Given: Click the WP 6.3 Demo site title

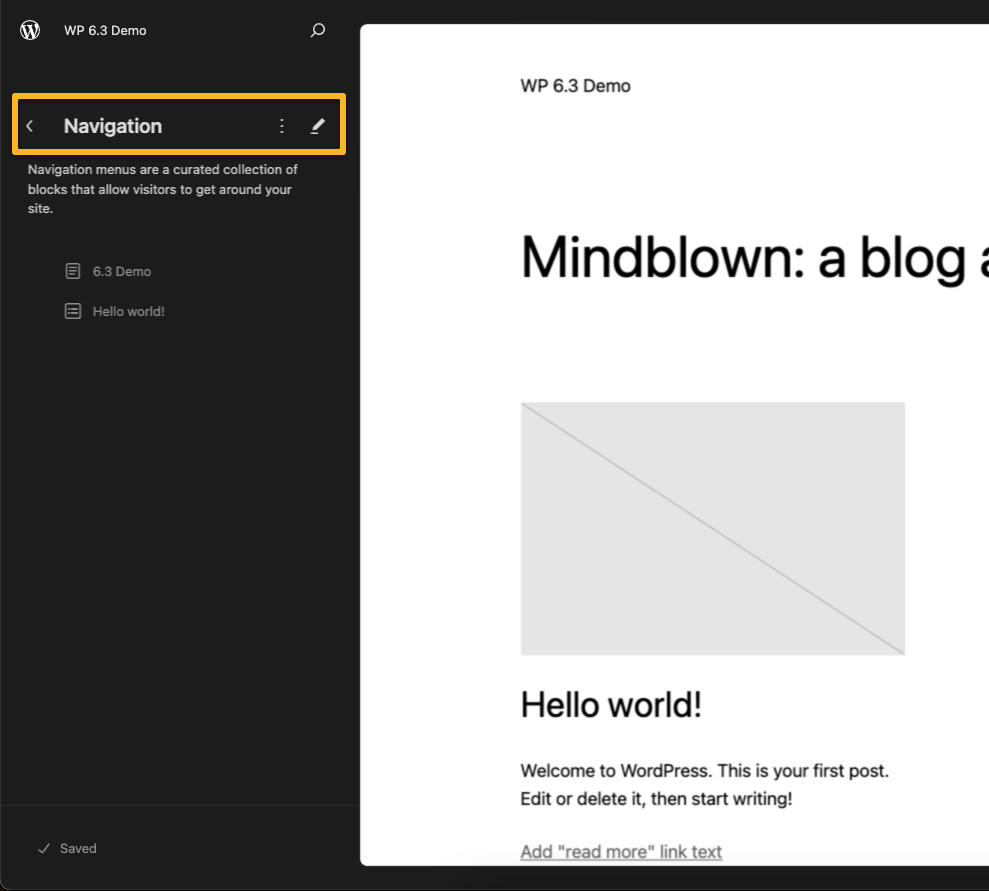Looking at the screenshot, I should pos(104,30).
